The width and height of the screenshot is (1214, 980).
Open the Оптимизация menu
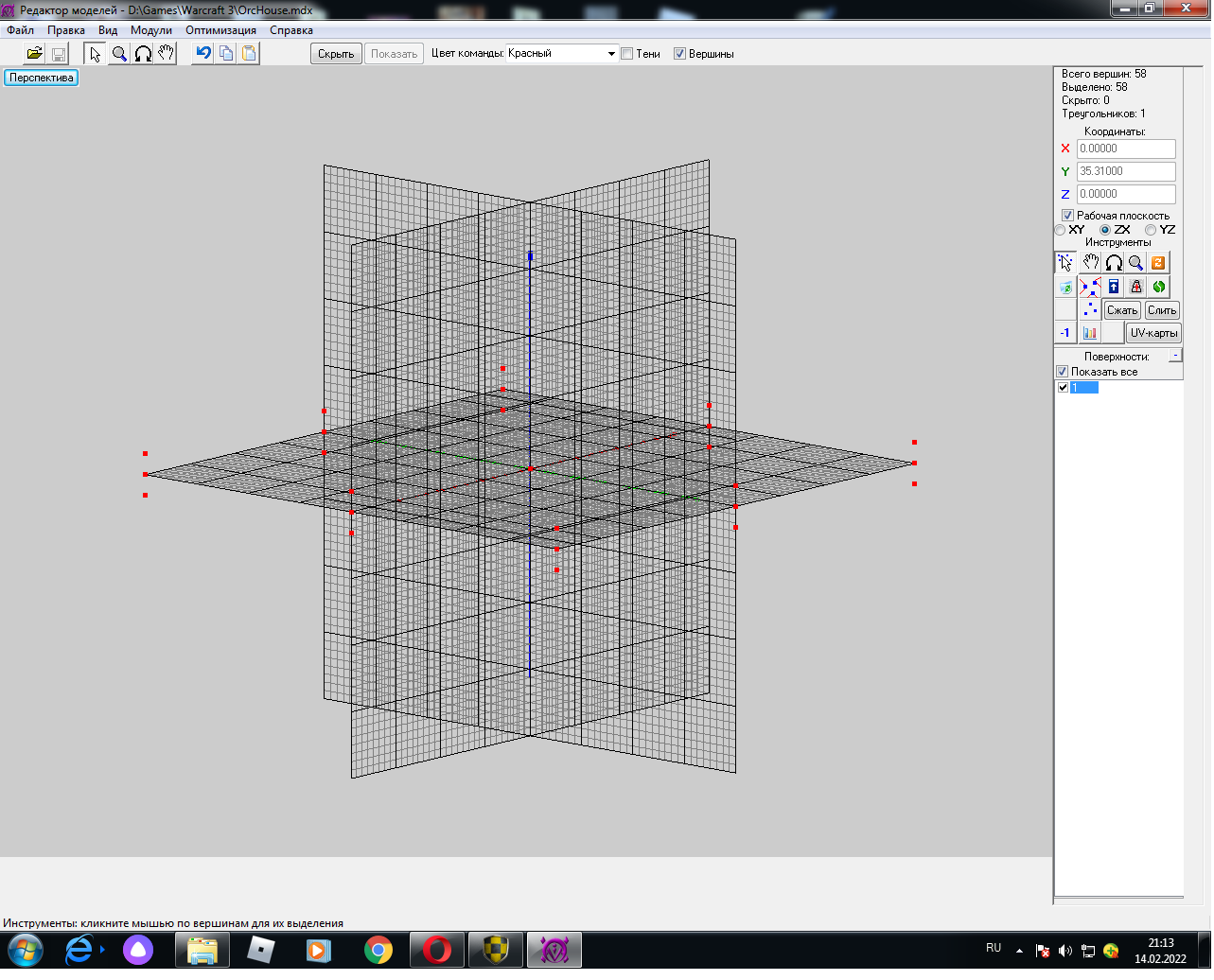pos(220,30)
